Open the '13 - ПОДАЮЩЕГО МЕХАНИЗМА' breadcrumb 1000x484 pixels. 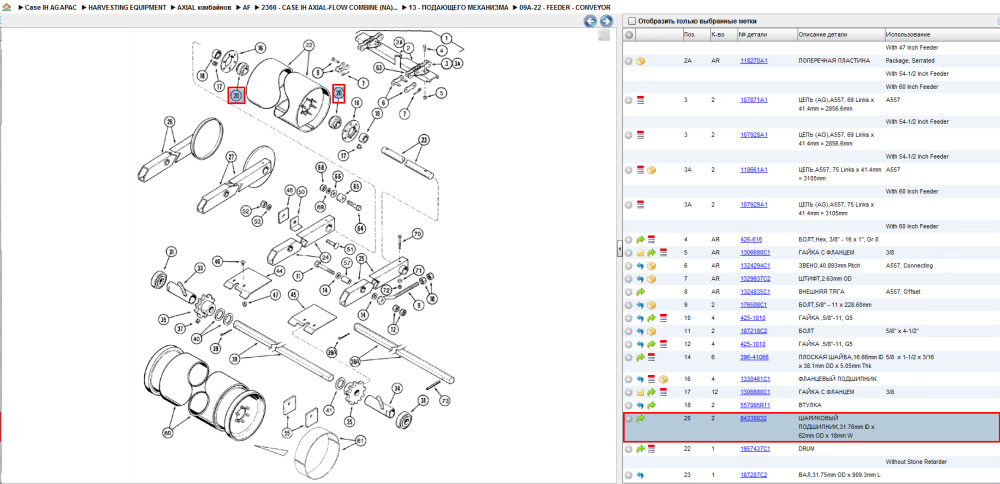pos(459,8)
